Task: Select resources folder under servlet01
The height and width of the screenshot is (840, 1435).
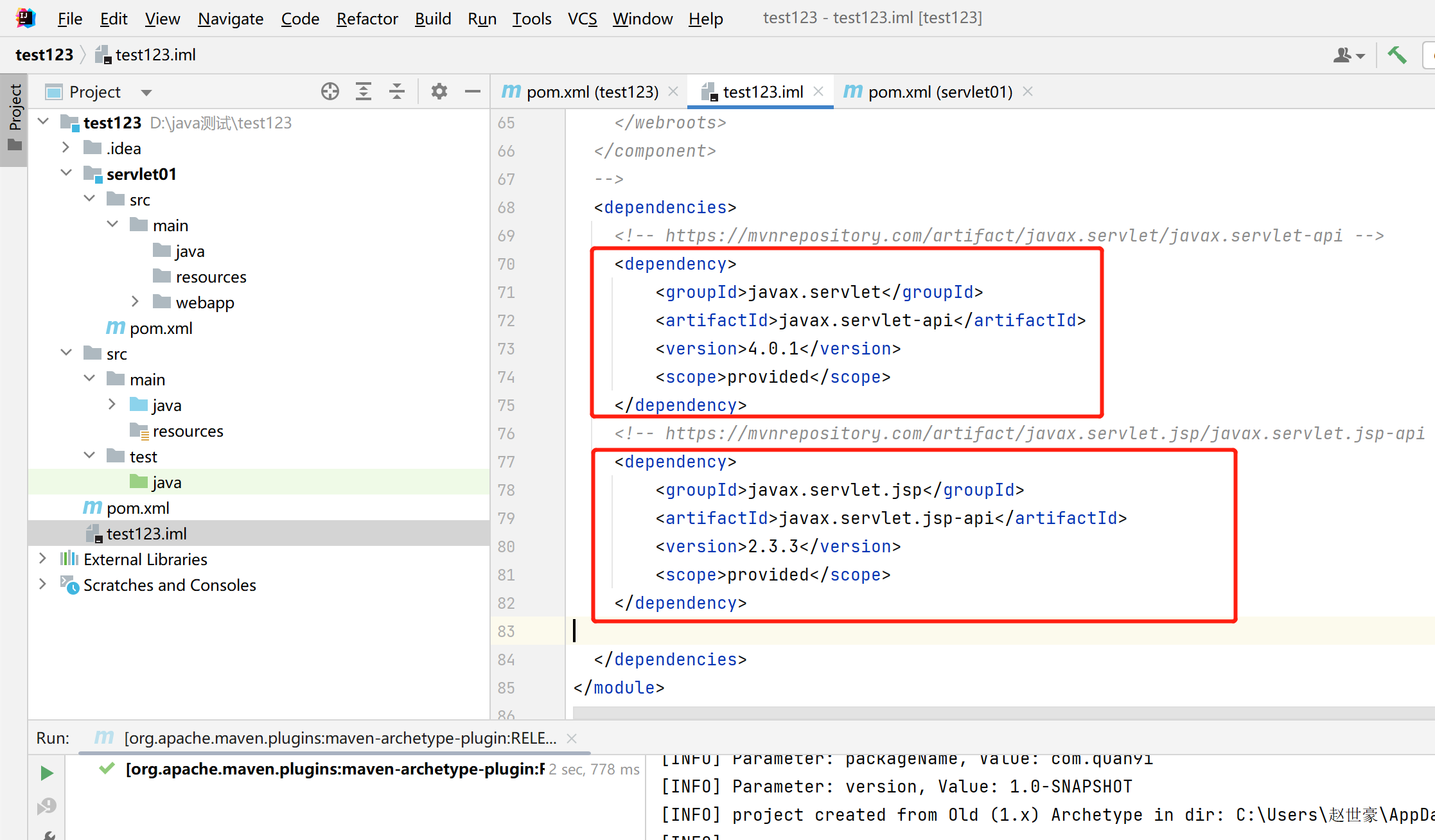Action: (x=200, y=277)
